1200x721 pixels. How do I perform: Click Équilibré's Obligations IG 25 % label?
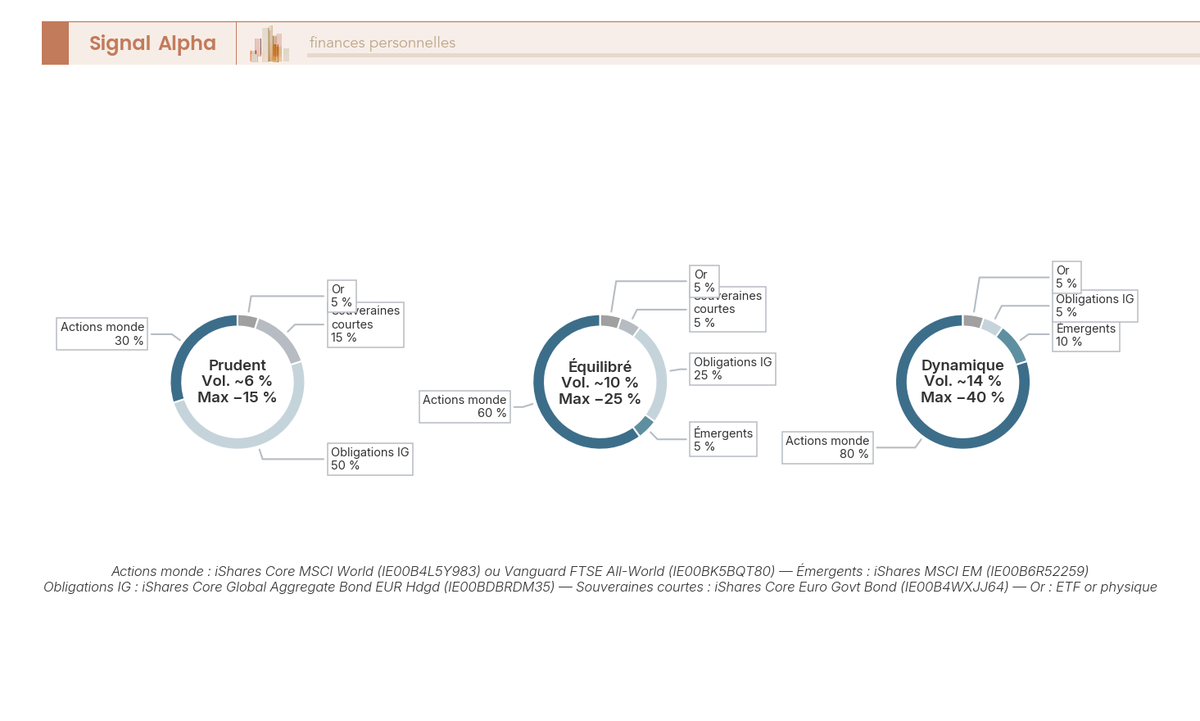[733, 368]
